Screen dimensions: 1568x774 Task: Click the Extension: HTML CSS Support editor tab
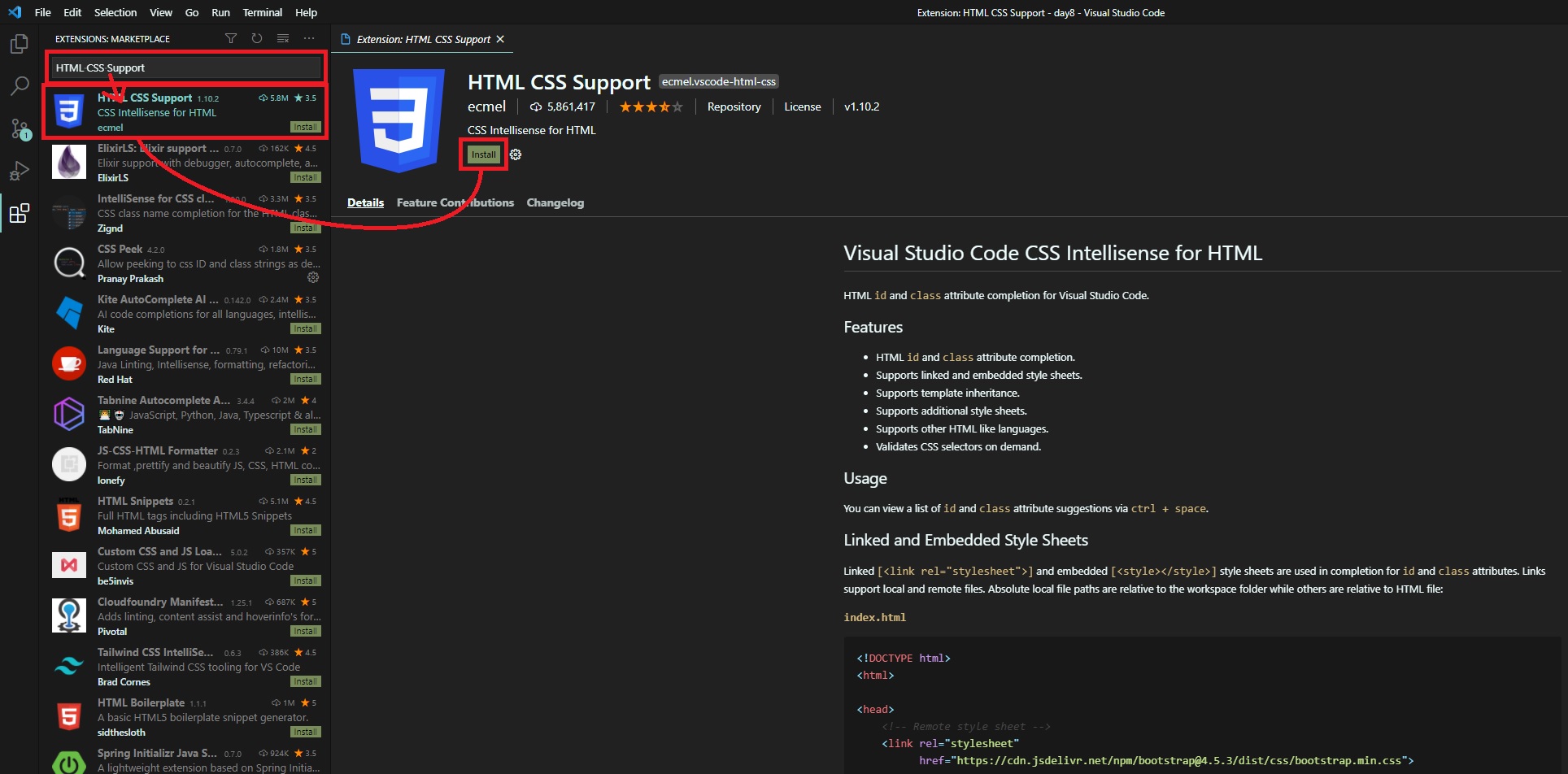point(423,39)
